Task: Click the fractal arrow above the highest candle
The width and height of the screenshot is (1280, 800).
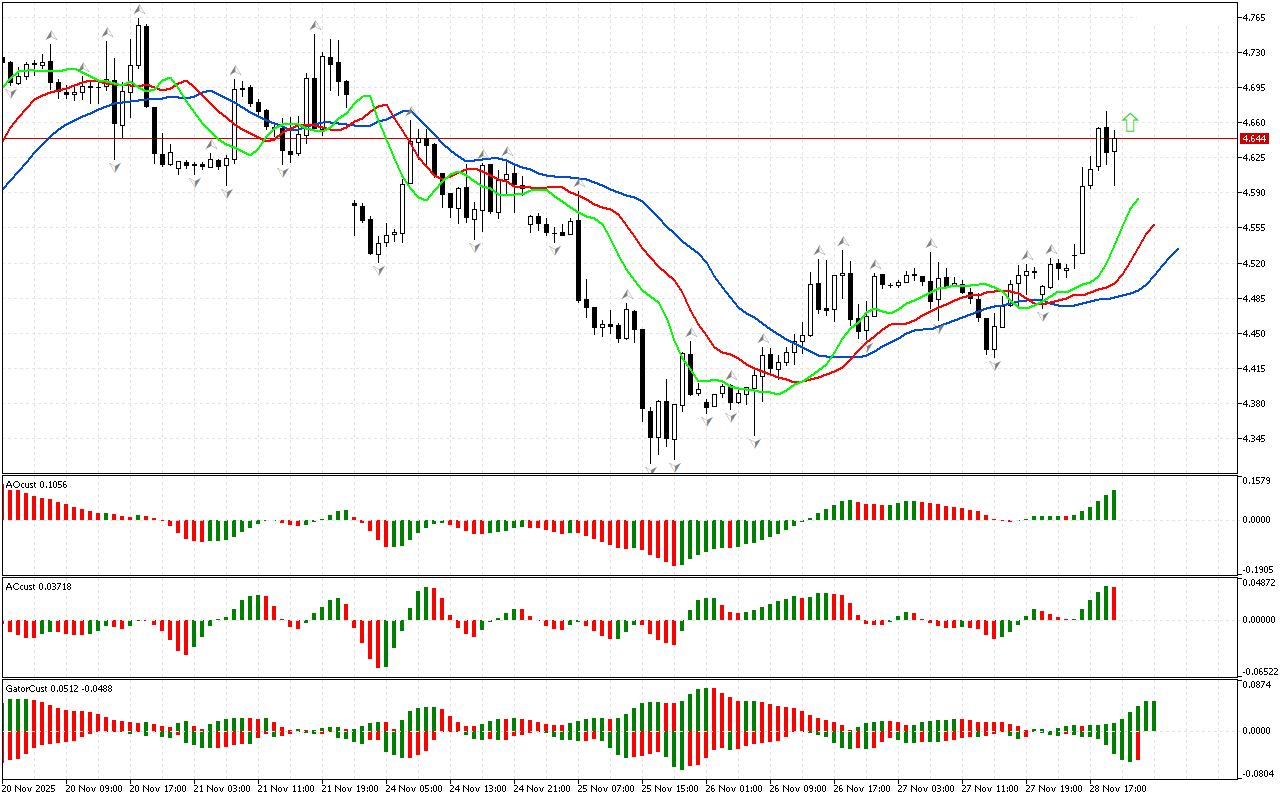Action: pos(140,11)
